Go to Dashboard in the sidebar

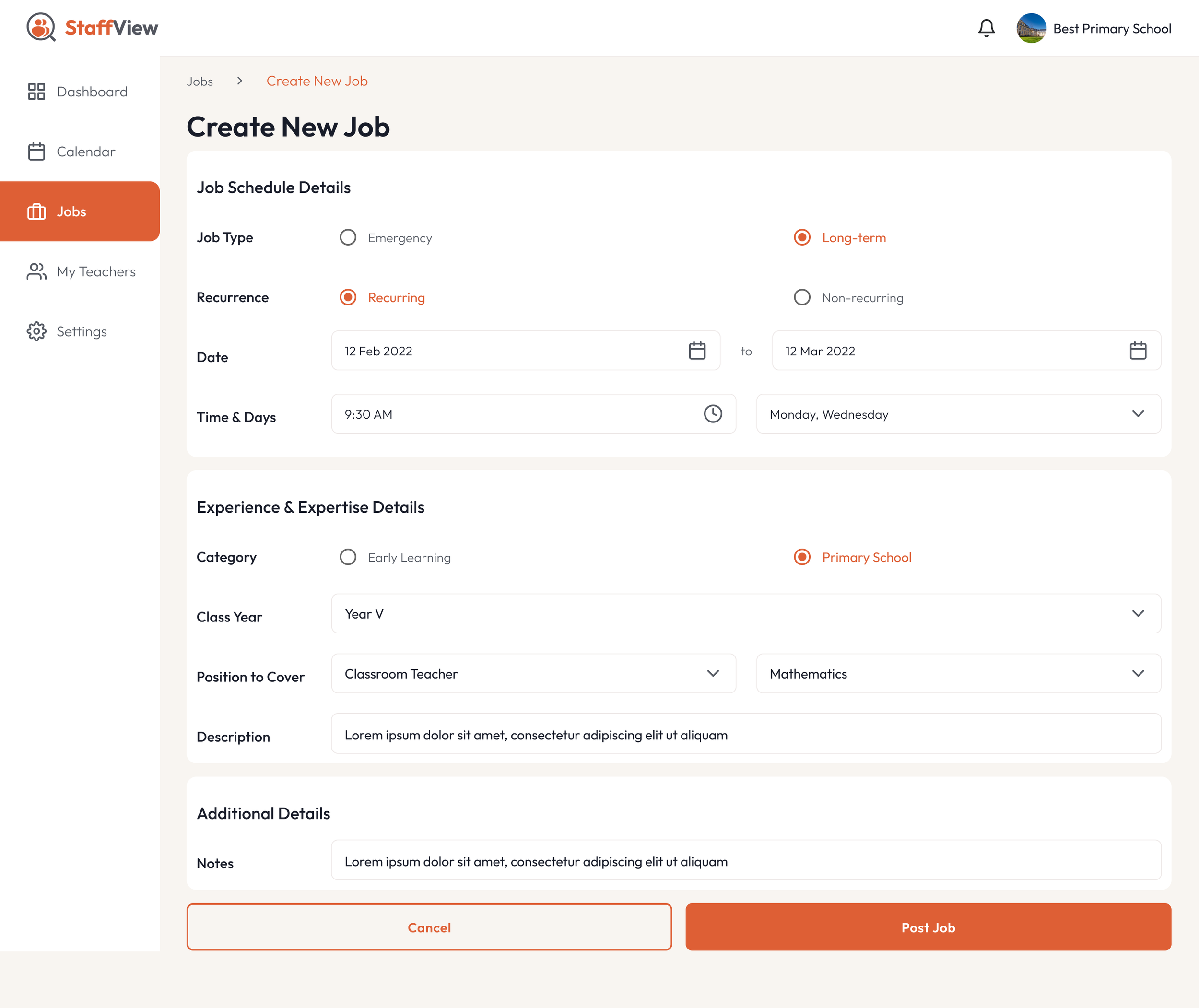coord(92,92)
